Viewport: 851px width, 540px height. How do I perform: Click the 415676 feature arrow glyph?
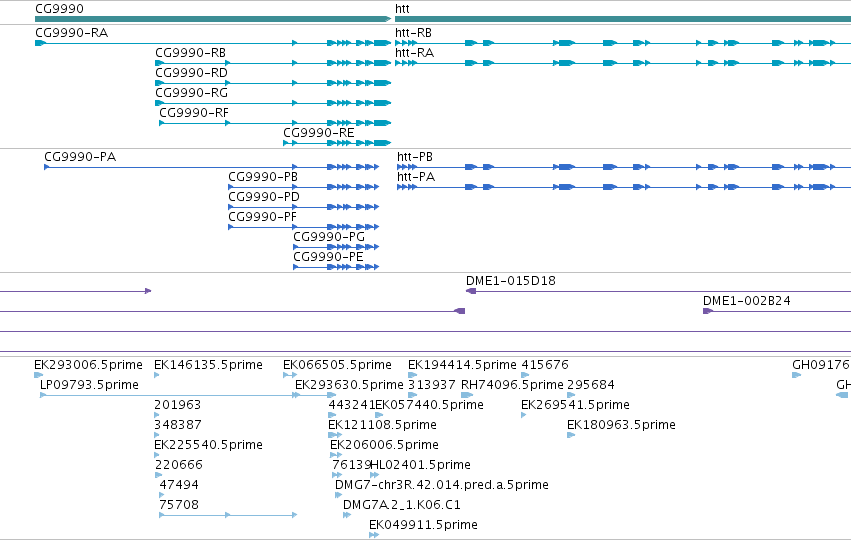click(525, 375)
